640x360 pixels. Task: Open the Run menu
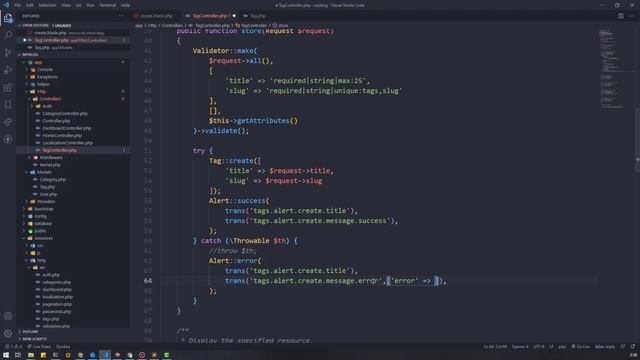(90, 5)
